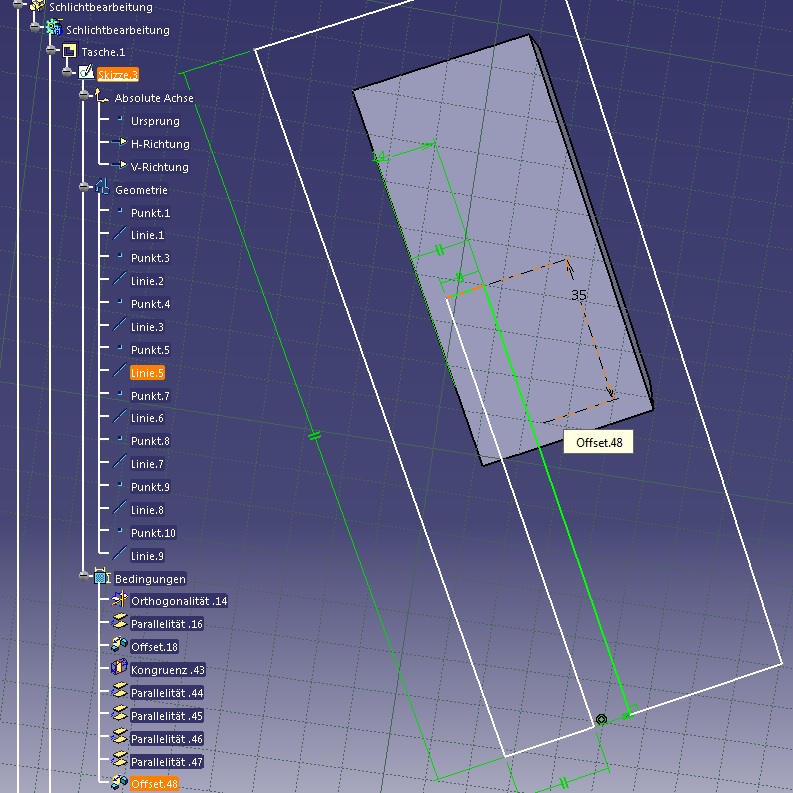
Task: Click the Bedingungen constraints icon
Action: [102, 577]
